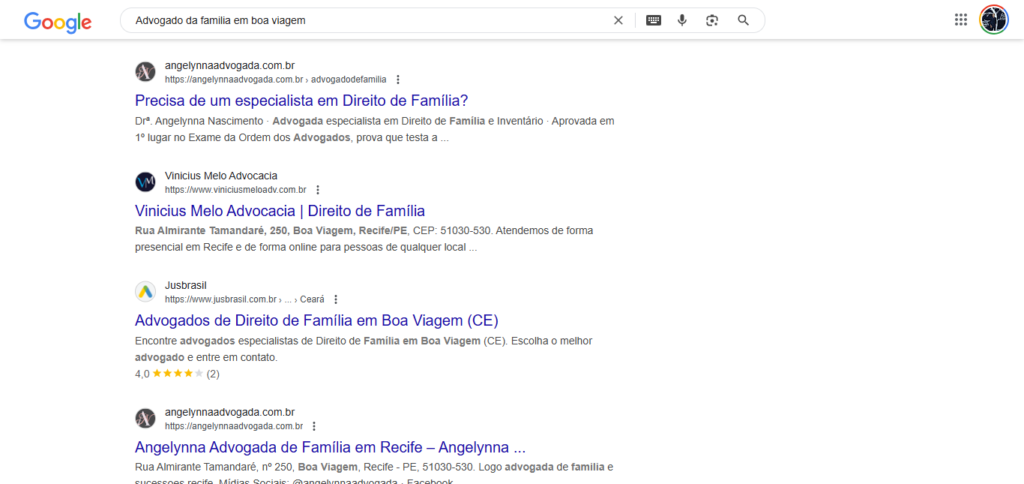Open more options for last angelynnaadvogada result
The width and height of the screenshot is (1024, 484).
[x=314, y=426]
